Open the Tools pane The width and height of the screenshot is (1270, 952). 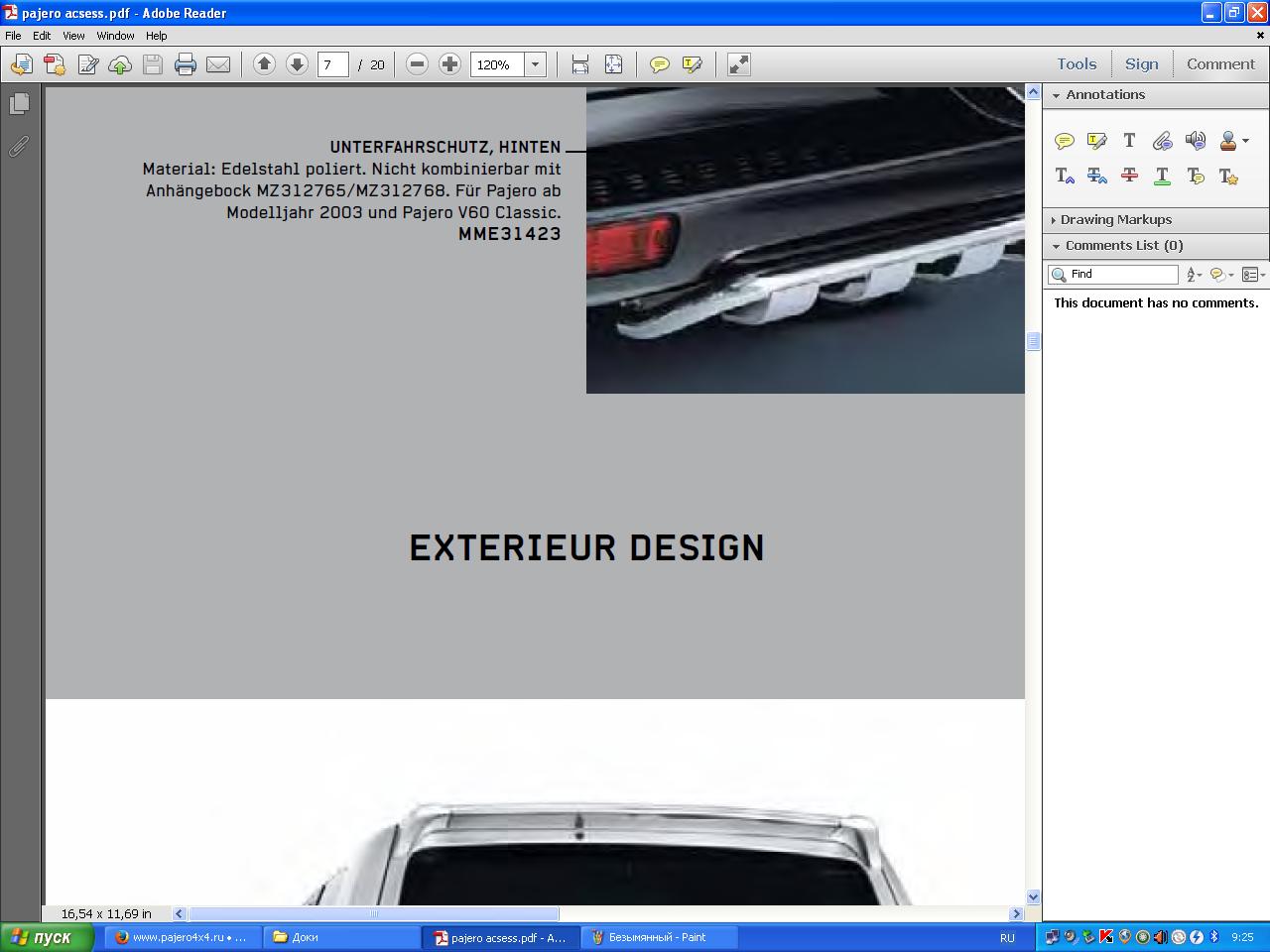(x=1077, y=63)
